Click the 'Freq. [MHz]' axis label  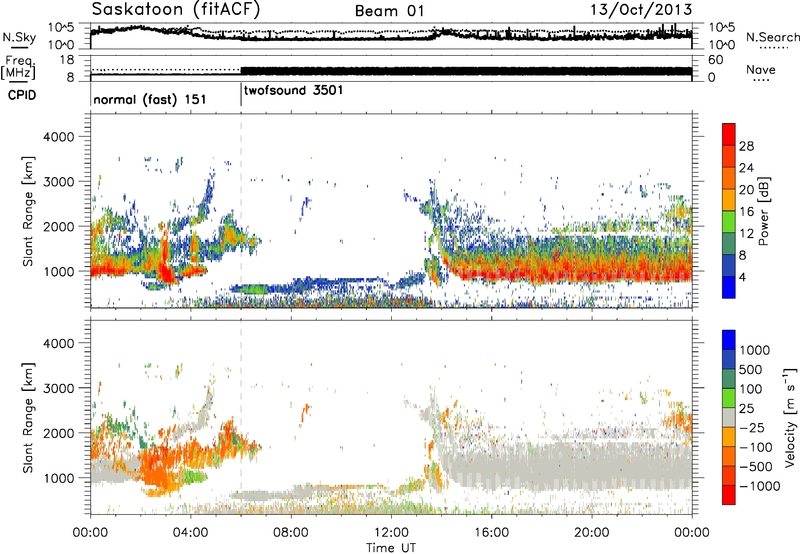coord(19,68)
